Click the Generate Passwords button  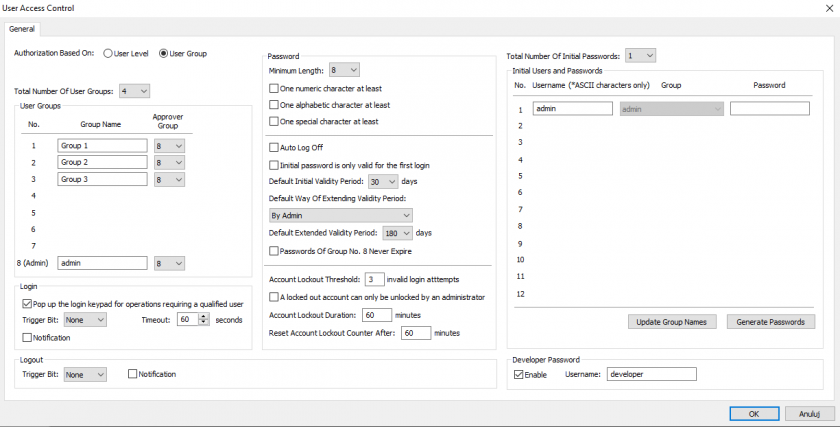coord(769,322)
